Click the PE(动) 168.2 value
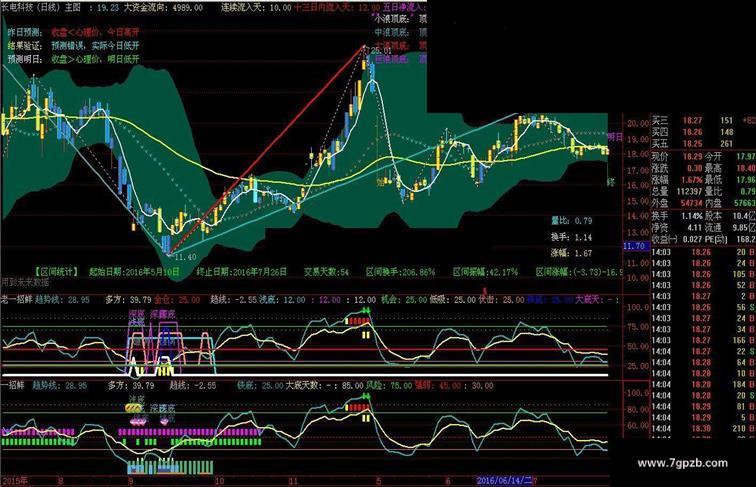Screen dimensions: 756x487 coord(731,239)
